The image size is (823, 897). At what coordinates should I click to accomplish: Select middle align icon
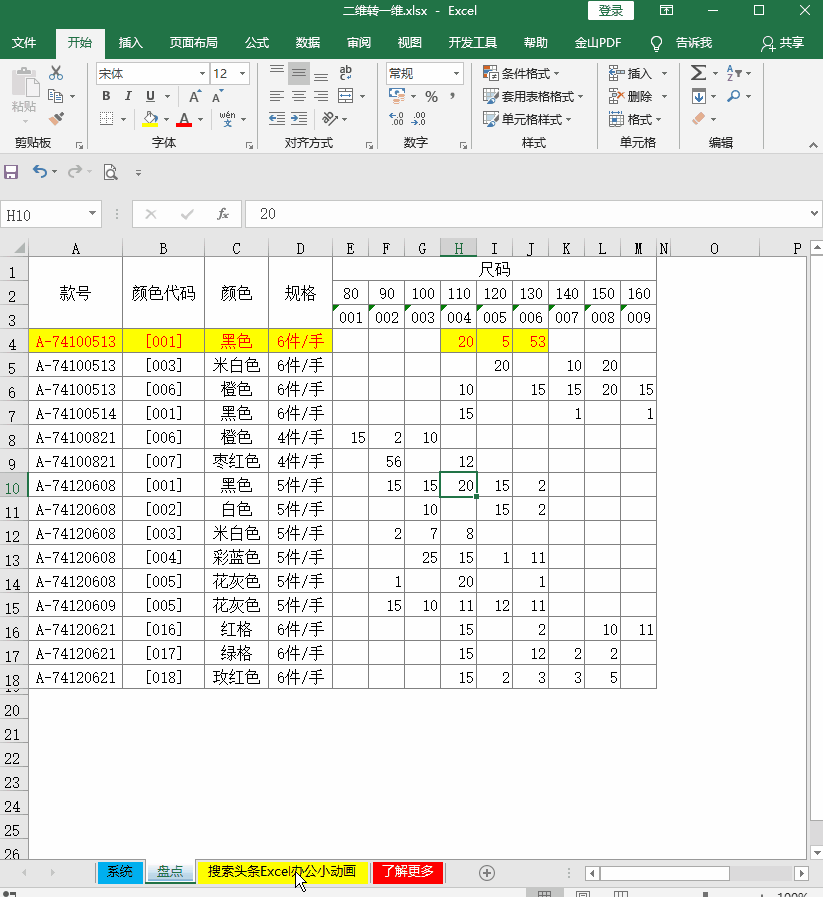click(x=299, y=73)
